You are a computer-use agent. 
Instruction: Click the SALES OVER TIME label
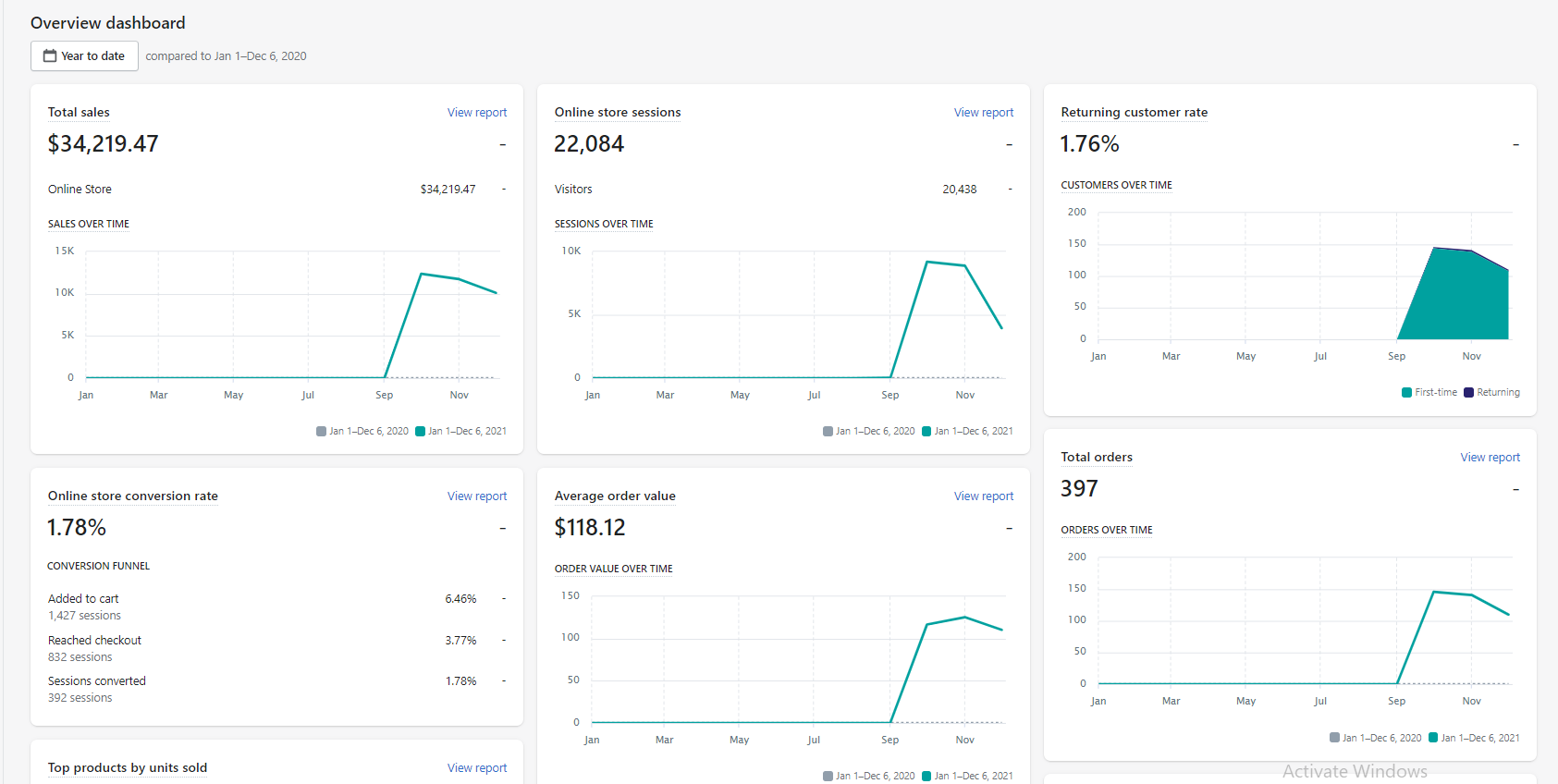point(89,225)
